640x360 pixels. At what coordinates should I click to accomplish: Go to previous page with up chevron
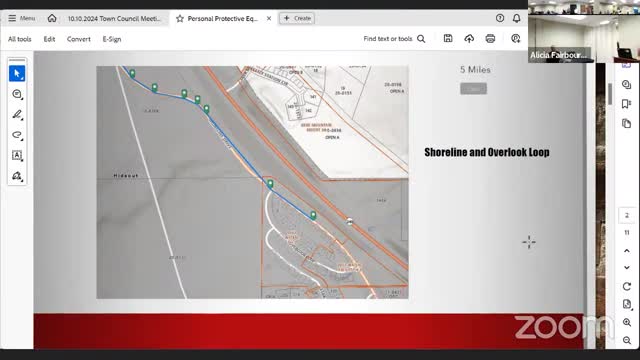click(x=627, y=251)
